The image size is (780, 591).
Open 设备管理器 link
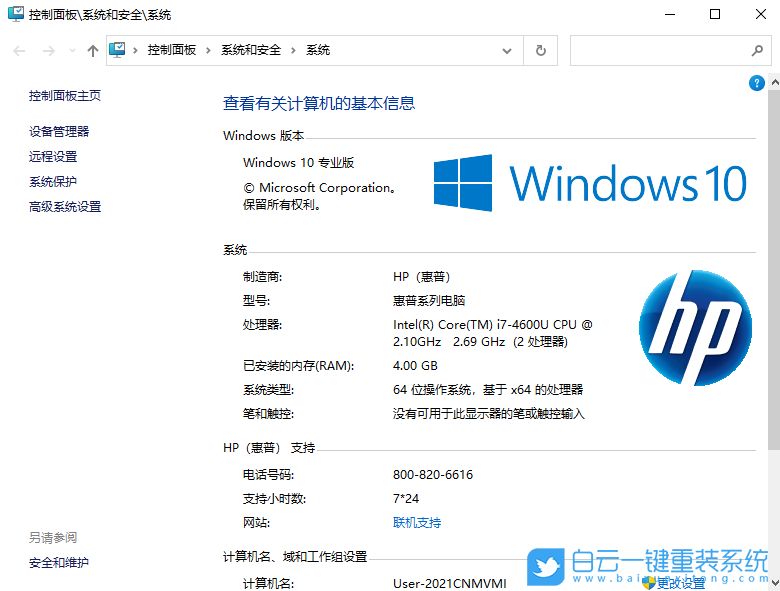[59, 131]
